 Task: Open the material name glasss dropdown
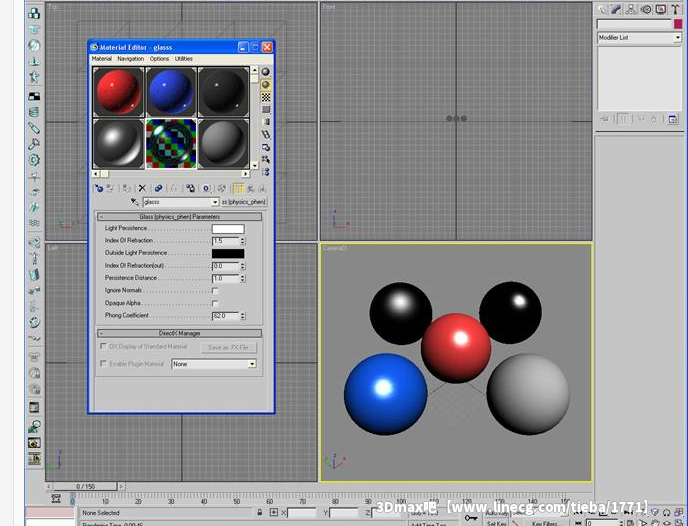coord(215,202)
